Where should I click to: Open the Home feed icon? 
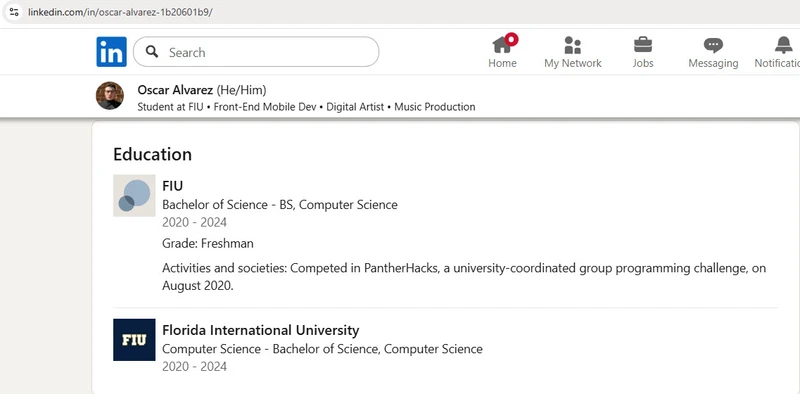(x=502, y=45)
